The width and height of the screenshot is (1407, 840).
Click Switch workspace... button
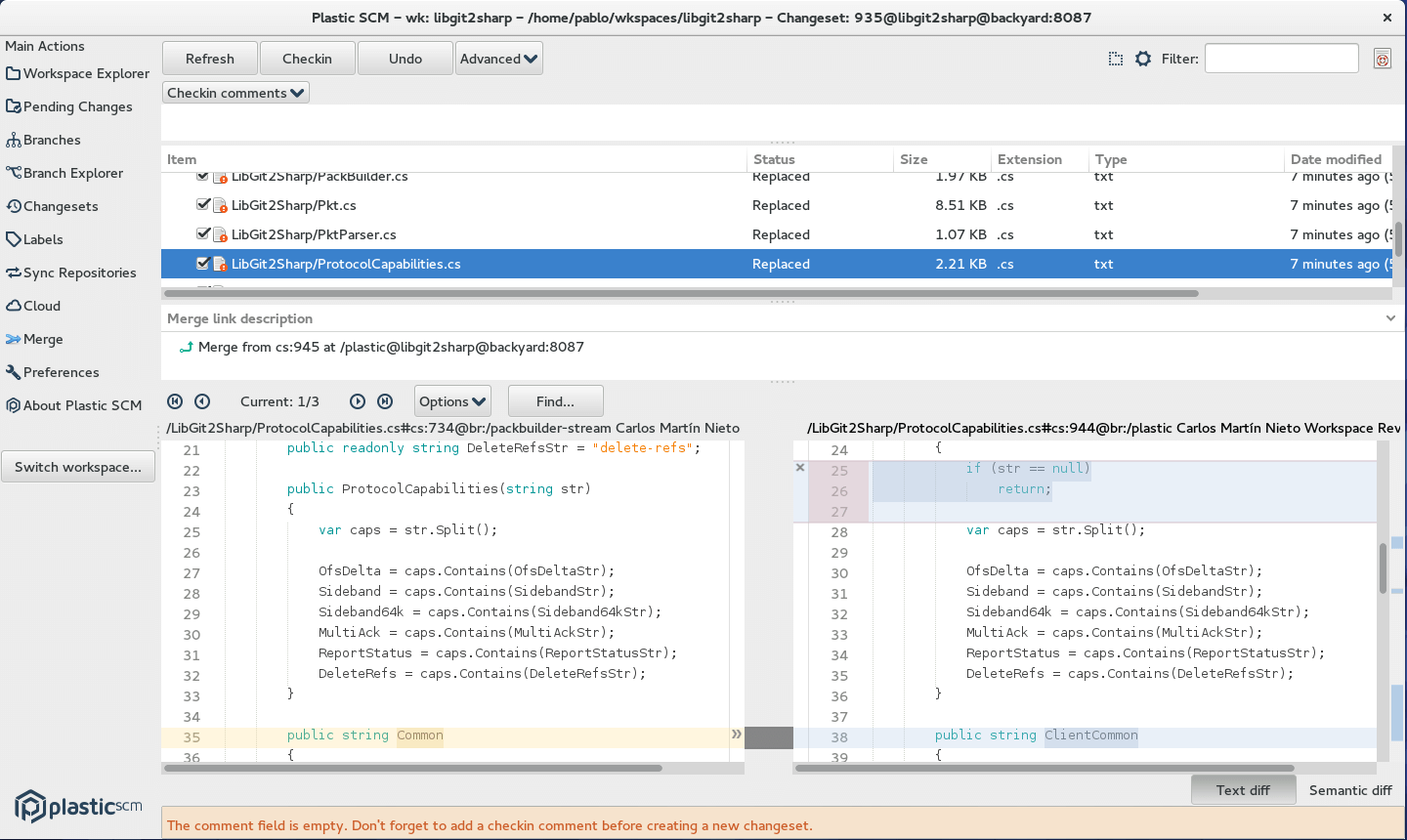(x=78, y=467)
